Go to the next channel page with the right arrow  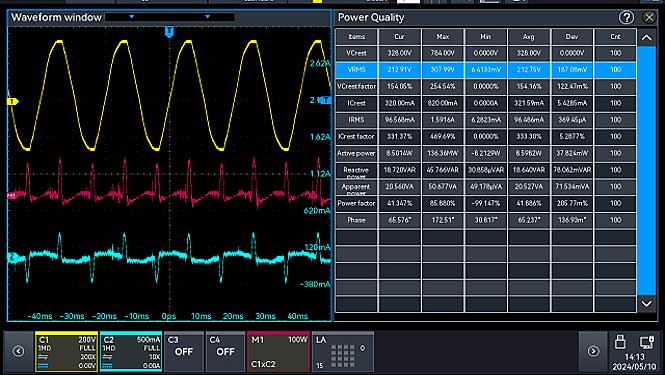coord(593,351)
